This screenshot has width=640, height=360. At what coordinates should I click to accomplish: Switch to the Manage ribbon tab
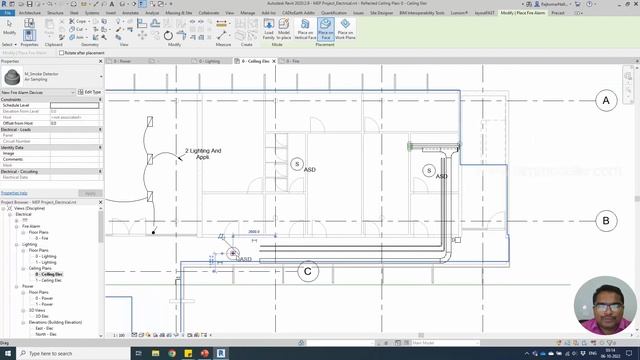click(247, 13)
